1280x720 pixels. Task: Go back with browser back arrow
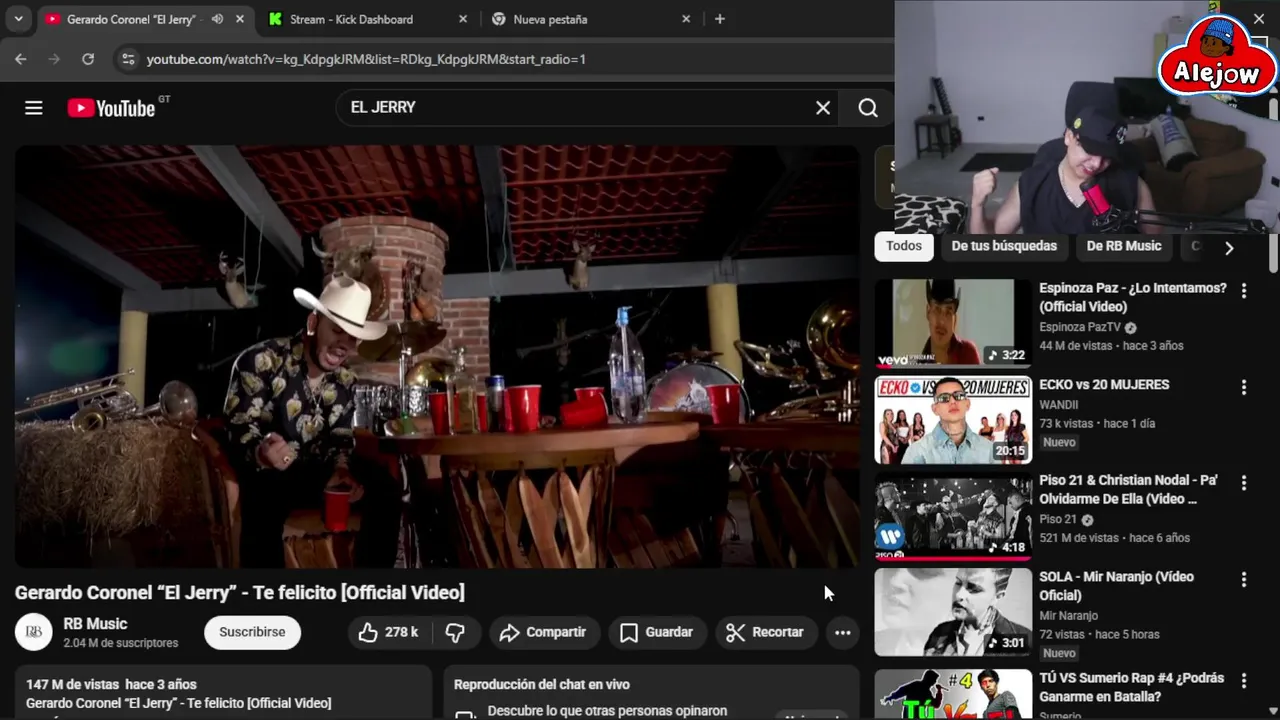[20, 59]
